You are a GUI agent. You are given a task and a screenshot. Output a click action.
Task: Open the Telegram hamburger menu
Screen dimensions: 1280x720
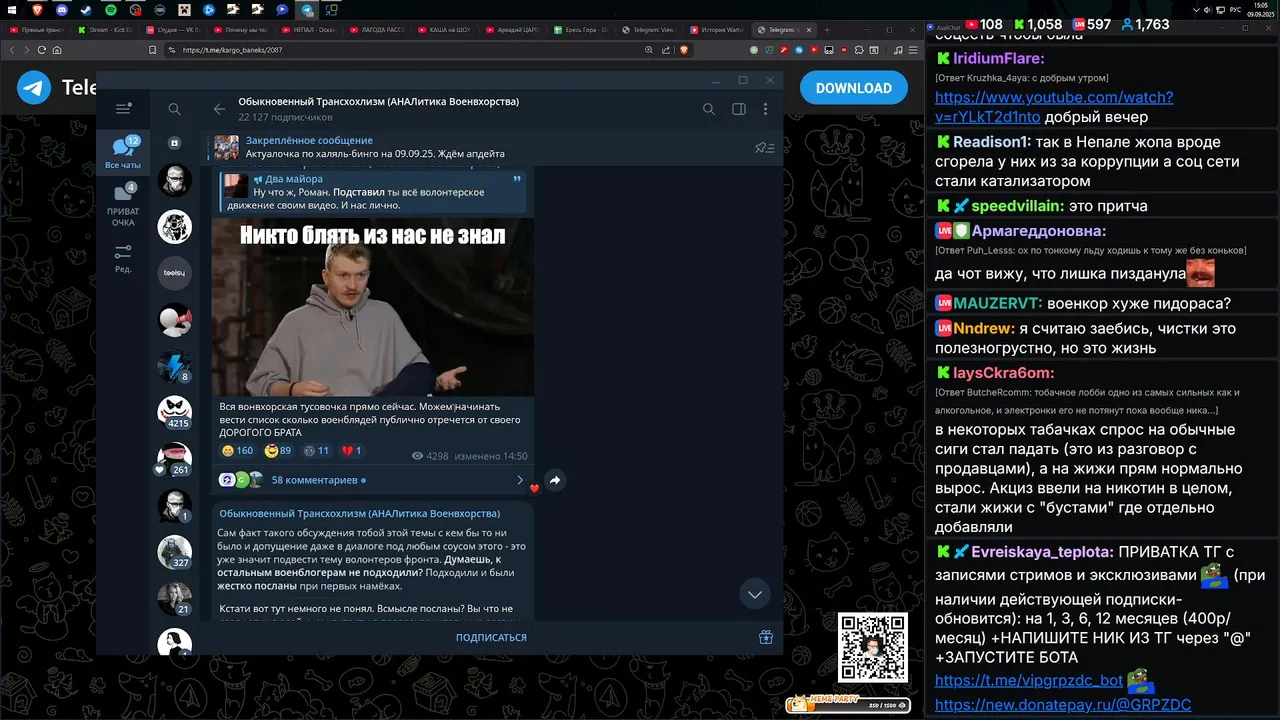click(x=123, y=109)
